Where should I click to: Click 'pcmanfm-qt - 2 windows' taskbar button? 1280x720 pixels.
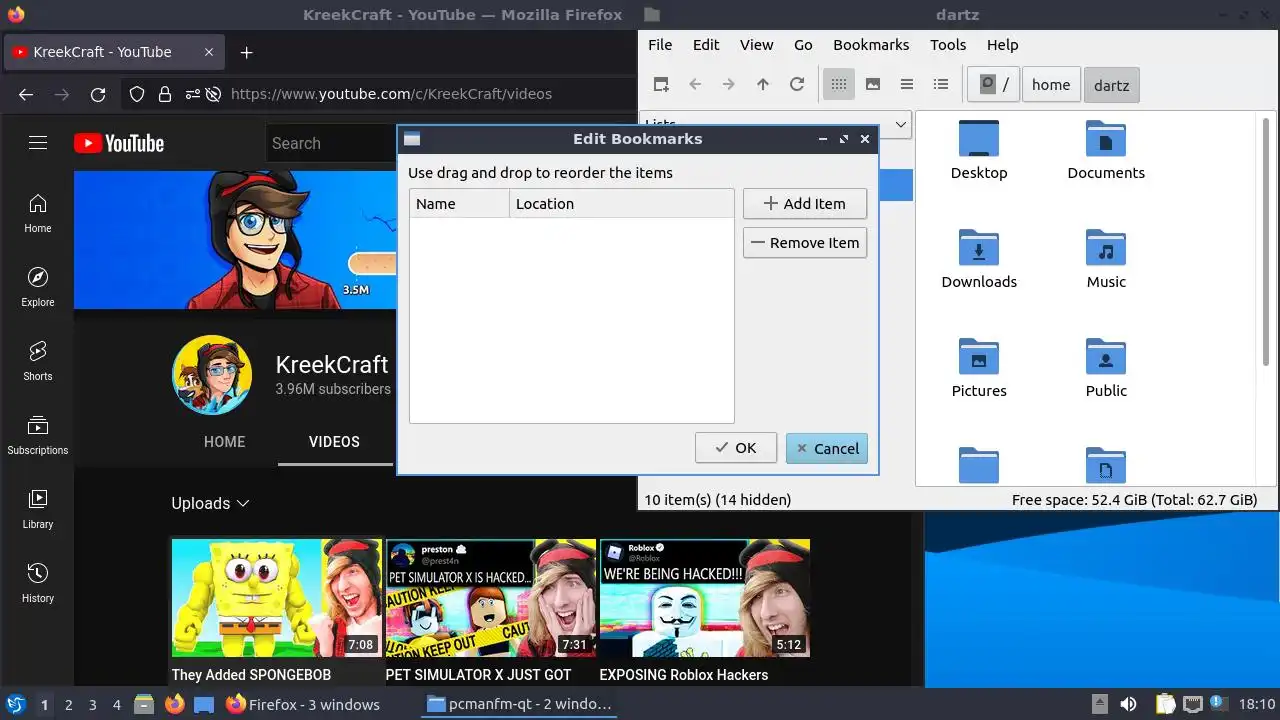click(519, 704)
